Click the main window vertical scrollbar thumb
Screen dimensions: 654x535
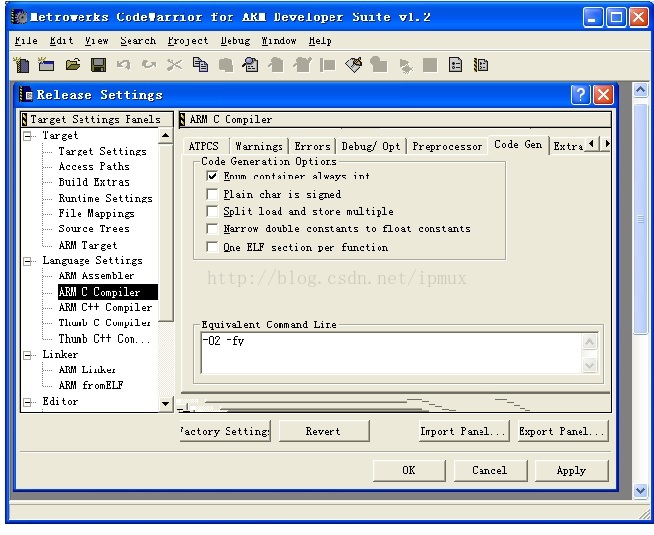pyautogui.click(x=641, y=218)
